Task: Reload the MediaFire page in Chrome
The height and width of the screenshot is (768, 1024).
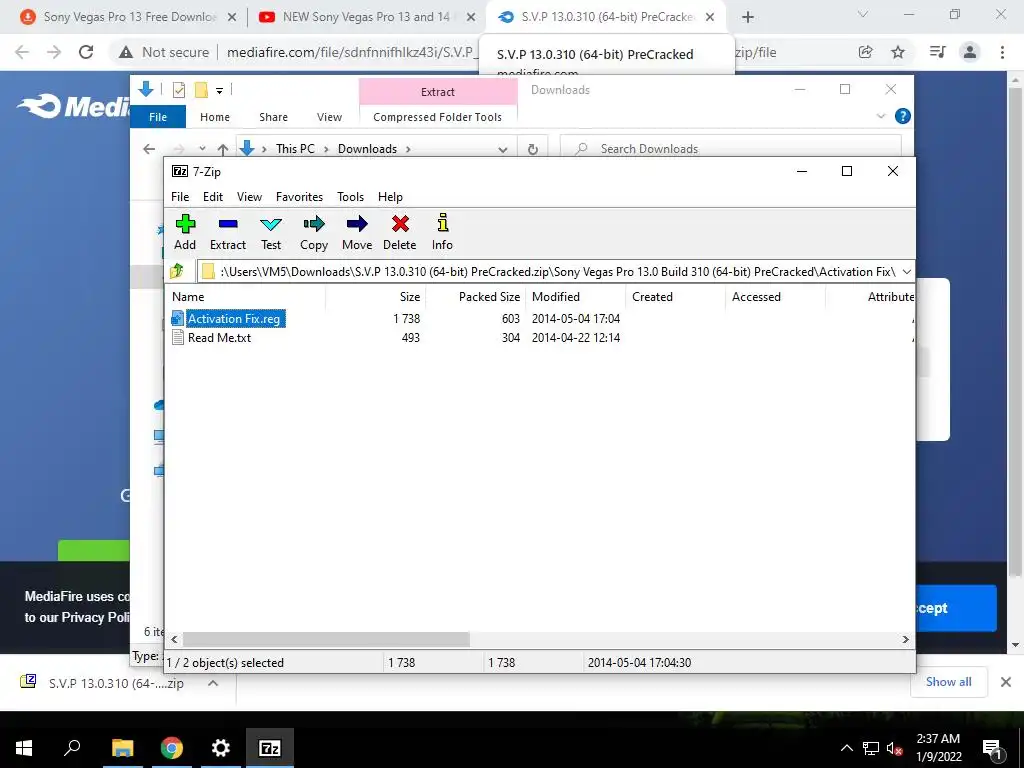Action: (x=86, y=52)
